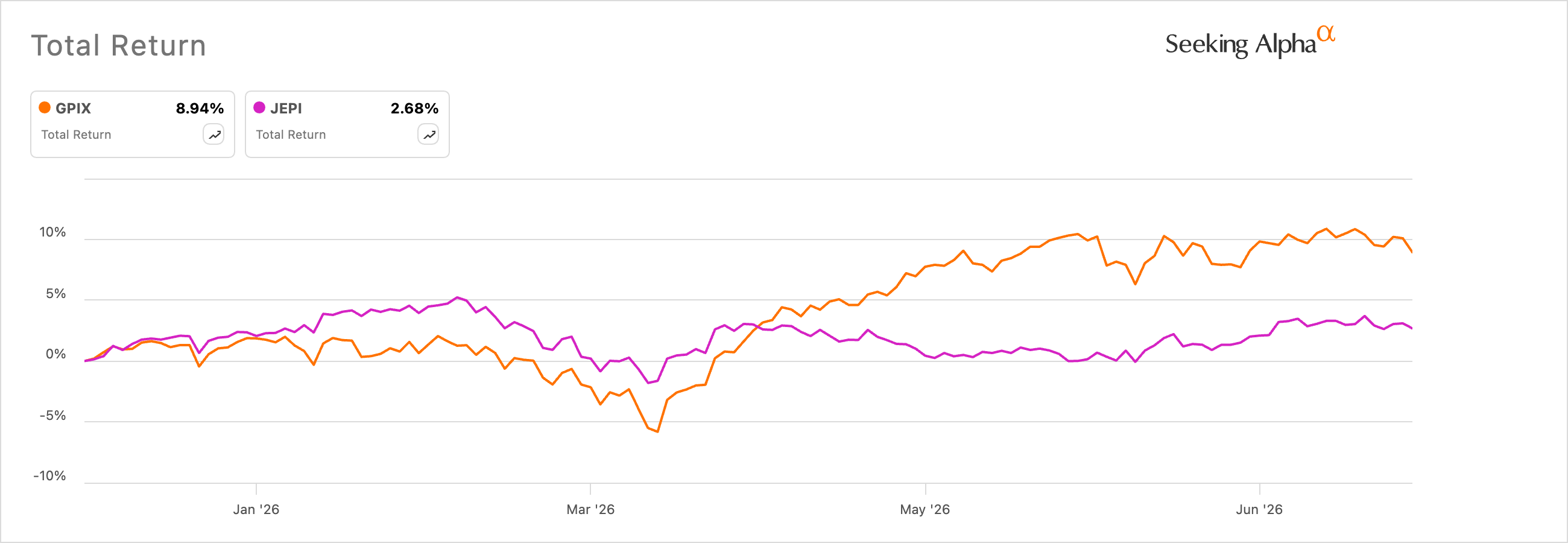Click the JEPI chart trend icon
Screen dimensions: 1568x543
coord(429,135)
